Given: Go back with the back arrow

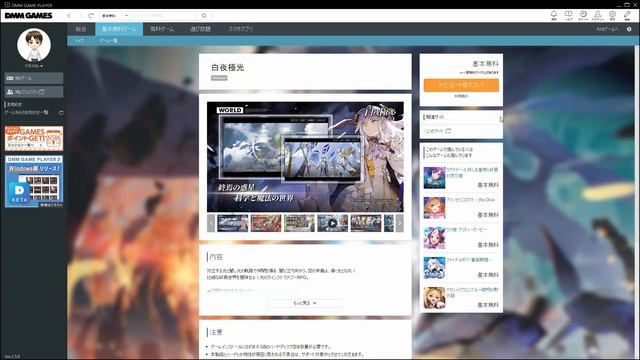Looking at the screenshot, I should [x=69, y=16].
